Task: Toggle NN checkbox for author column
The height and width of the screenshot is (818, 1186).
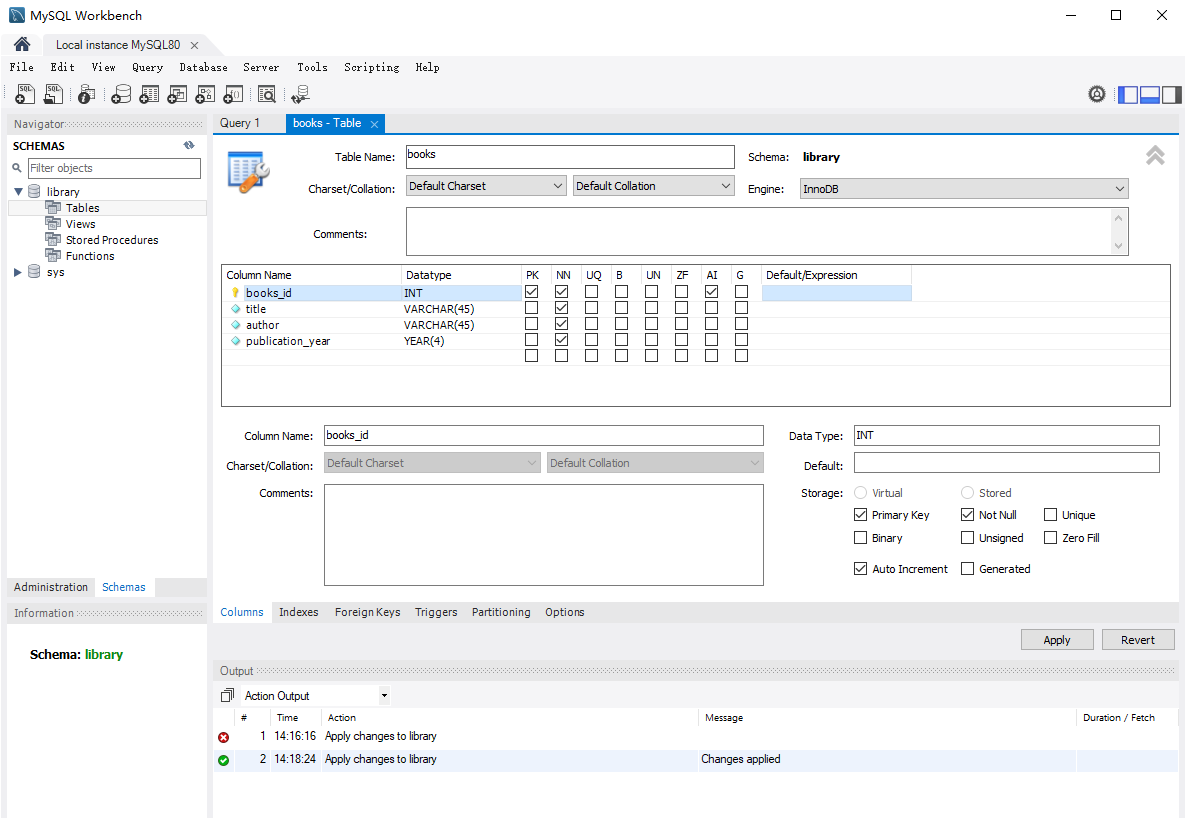Action: pos(561,324)
